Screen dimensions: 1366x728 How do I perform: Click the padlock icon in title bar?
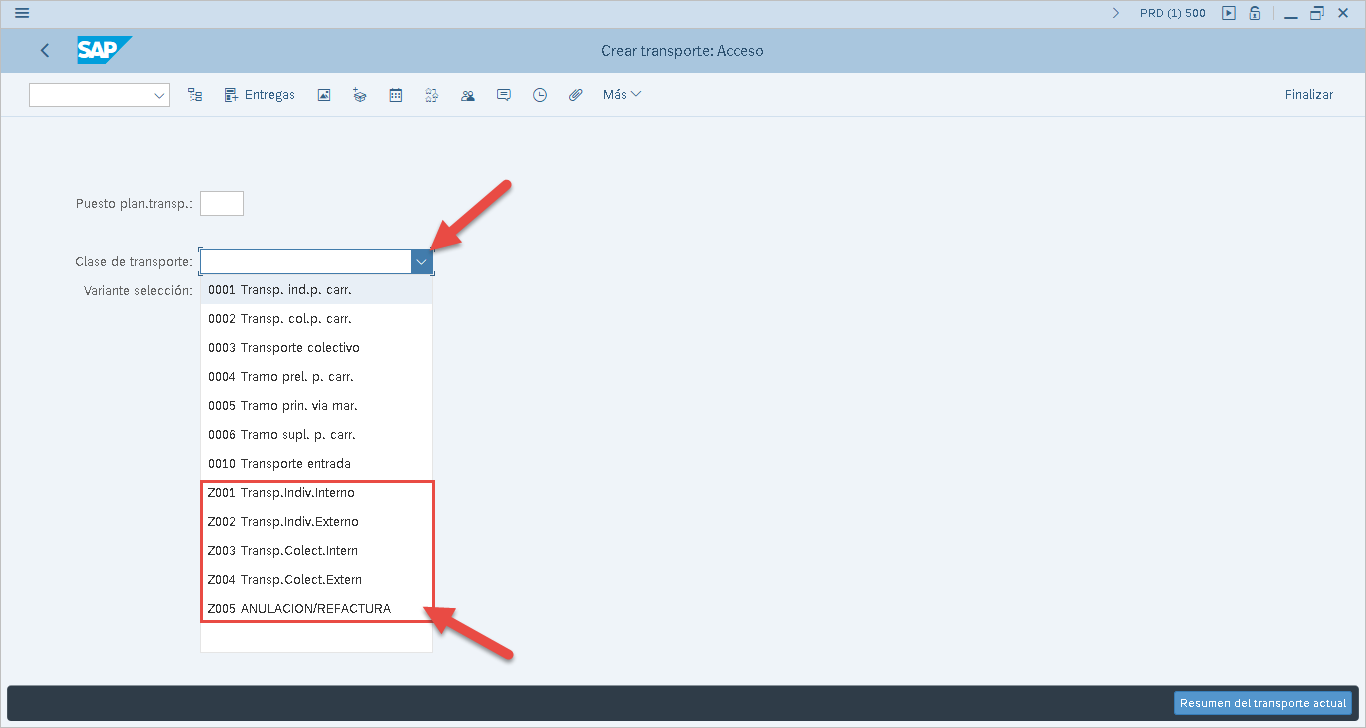(x=1254, y=13)
